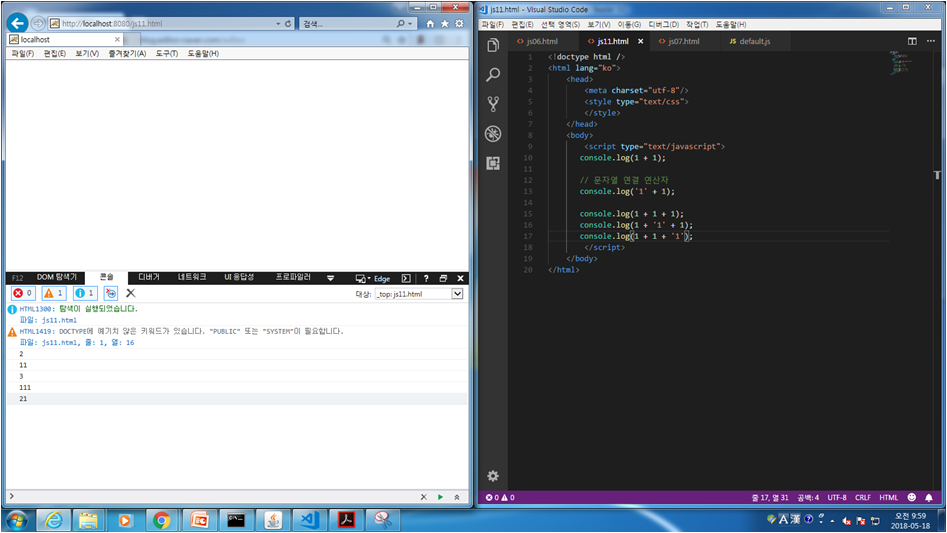Toggle warning messages filter in the console
947x533 pixels.
coord(54,293)
